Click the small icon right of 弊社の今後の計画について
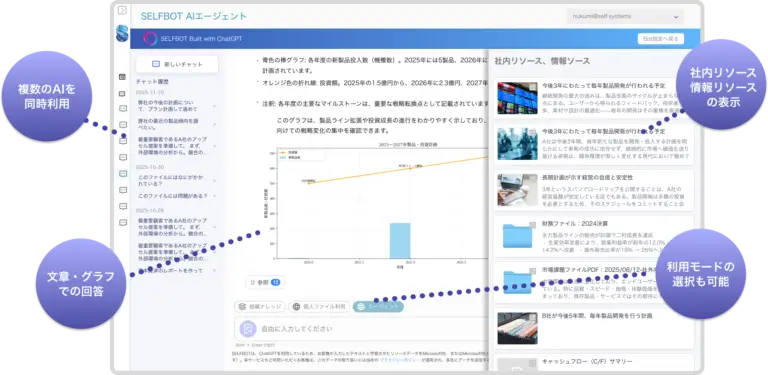Screen dimensions: 768x375 pos(214,106)
